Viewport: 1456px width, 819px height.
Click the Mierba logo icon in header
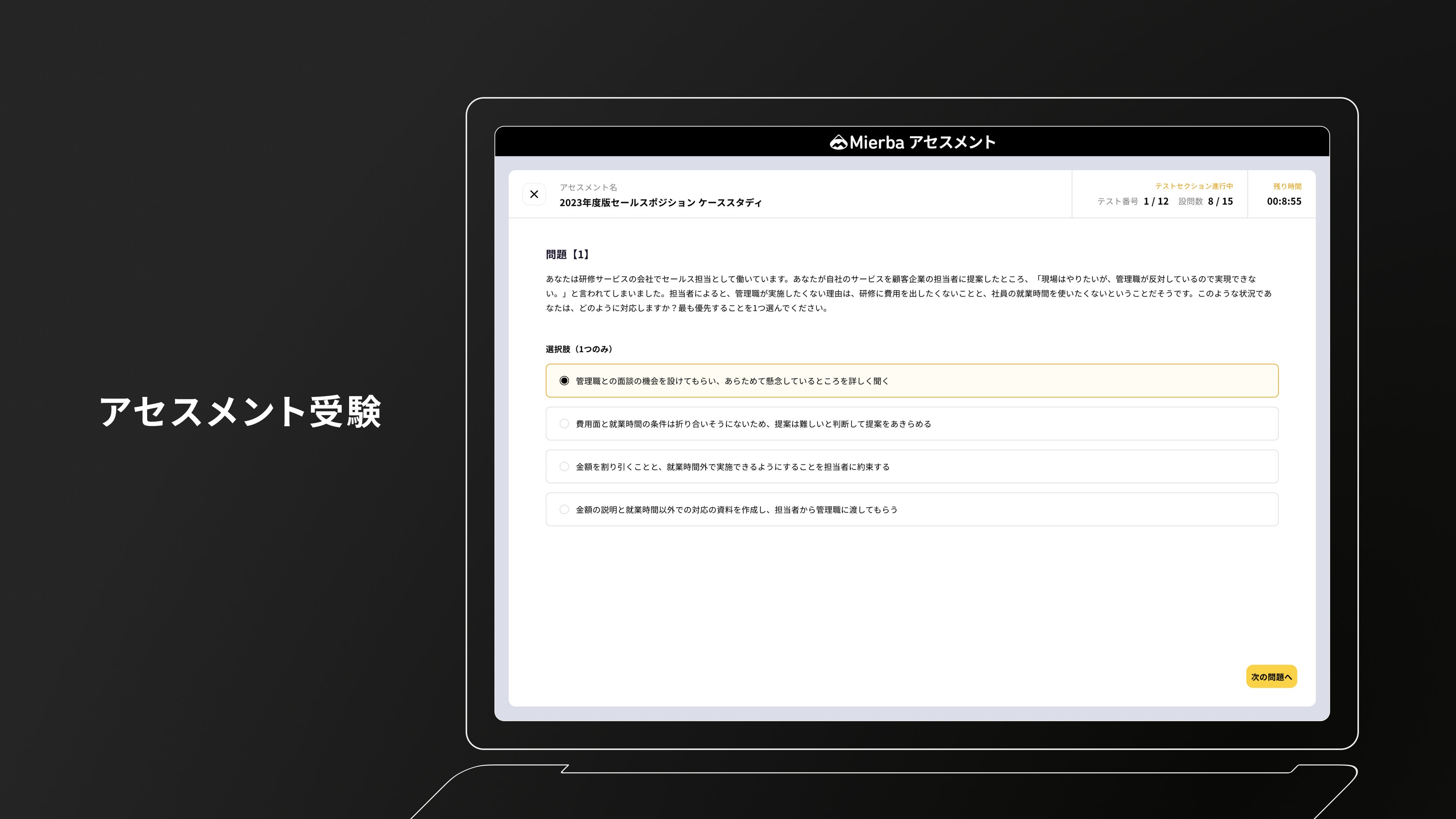pos(838,143)
